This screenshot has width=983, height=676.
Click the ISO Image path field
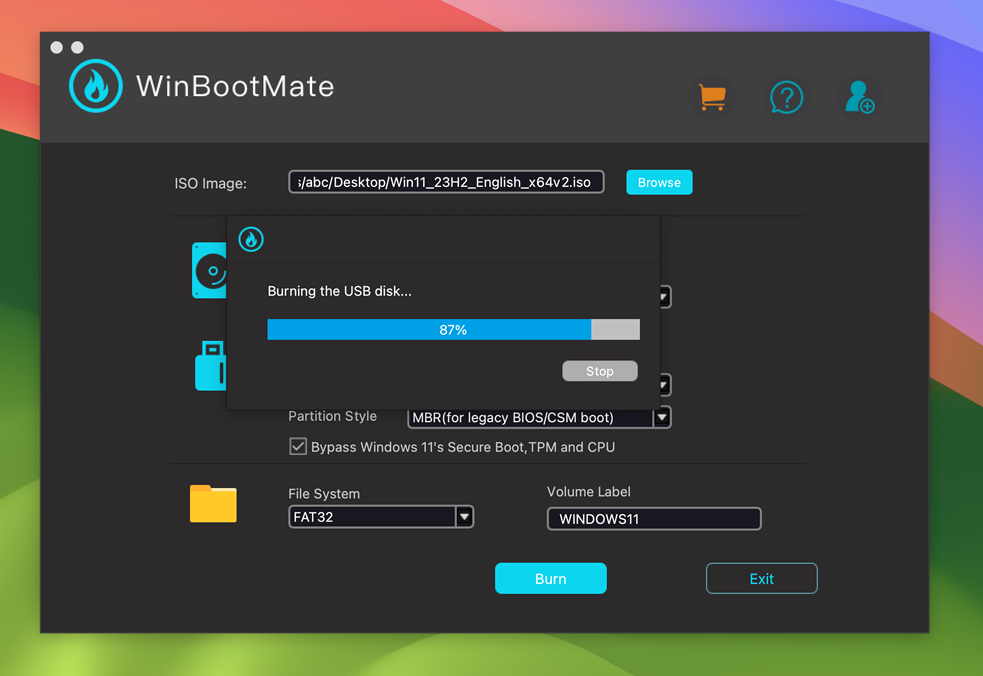tap(446, 182)
